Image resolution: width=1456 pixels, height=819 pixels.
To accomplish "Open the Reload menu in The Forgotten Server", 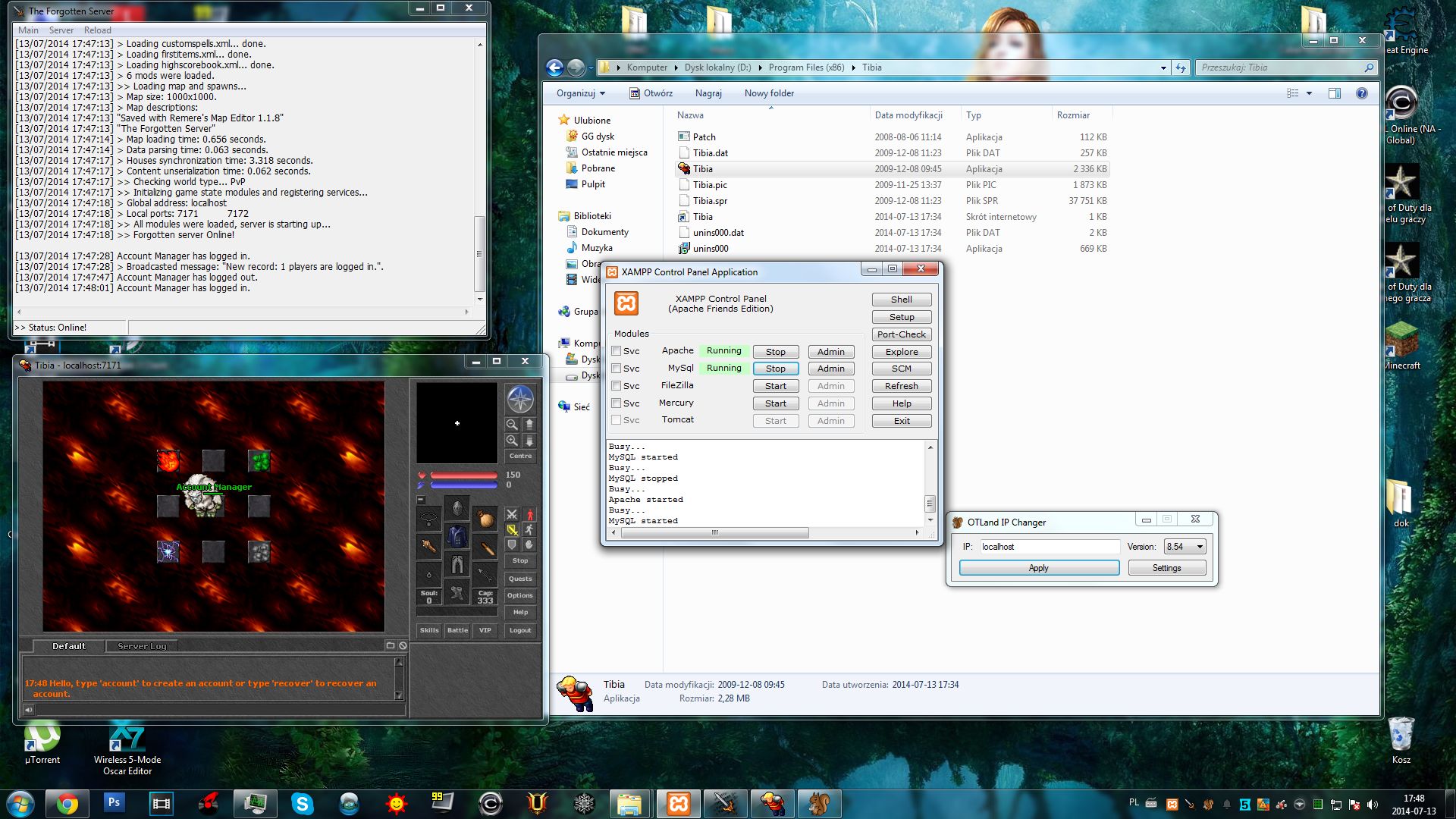I will (98, 30).
